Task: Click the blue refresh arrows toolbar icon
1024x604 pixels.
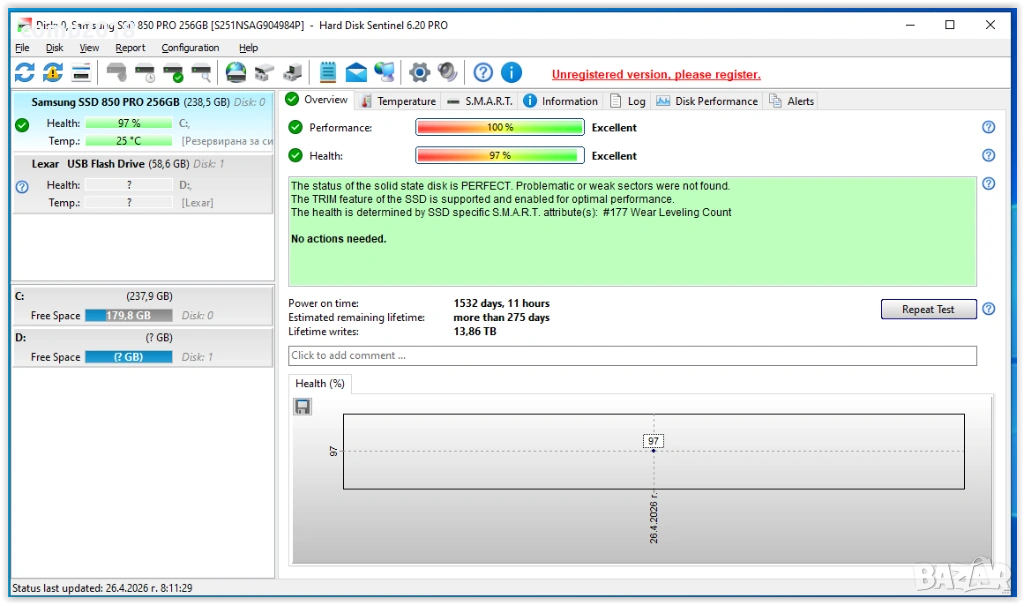Action: pyautogui.click(x=24, y=72)
